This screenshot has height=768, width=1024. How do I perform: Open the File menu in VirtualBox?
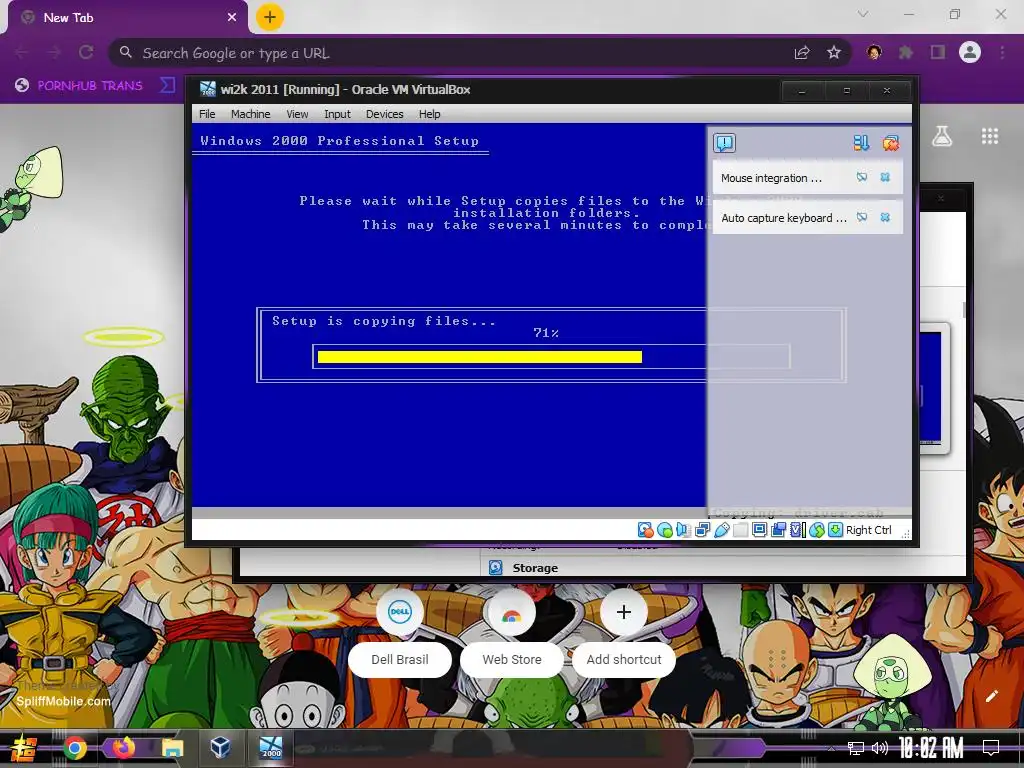pos(207,114)
